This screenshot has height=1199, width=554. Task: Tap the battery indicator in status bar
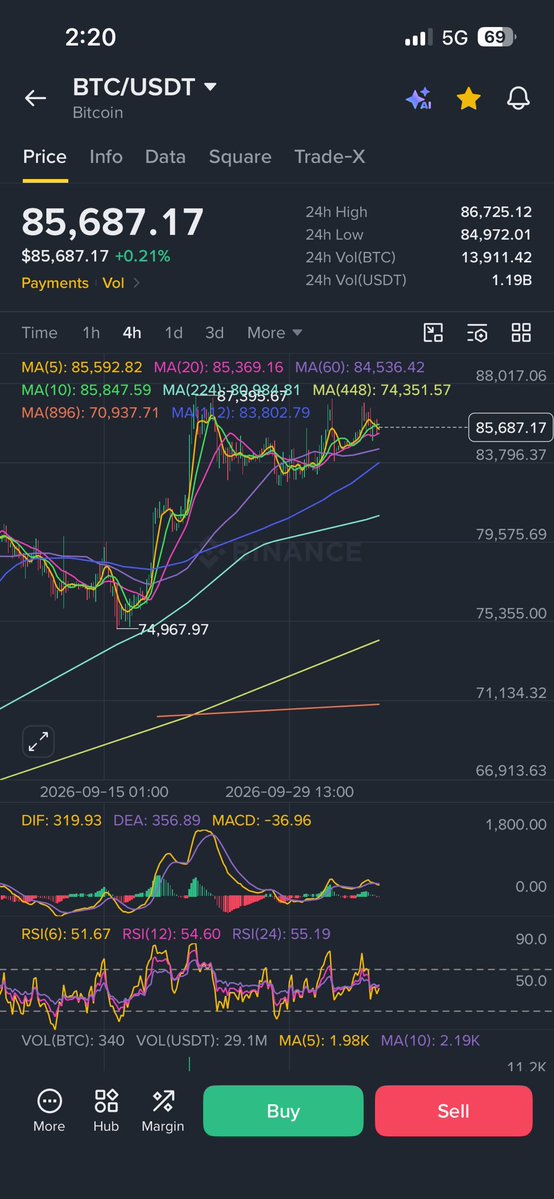tap(497, 37)
